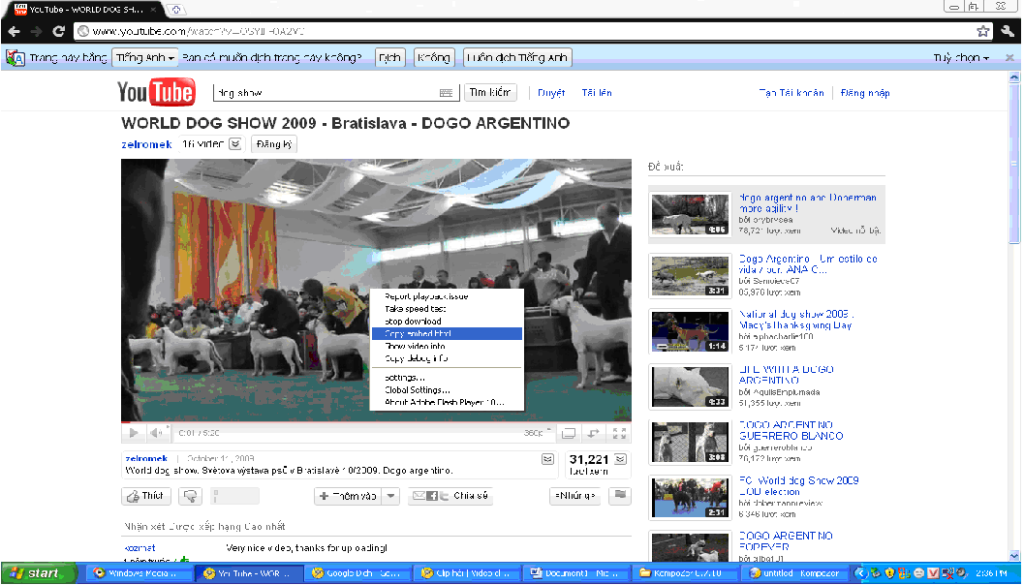Open the National dog show 2009 thumbnail
The image size is (1024, 585).
click(690, 331)
